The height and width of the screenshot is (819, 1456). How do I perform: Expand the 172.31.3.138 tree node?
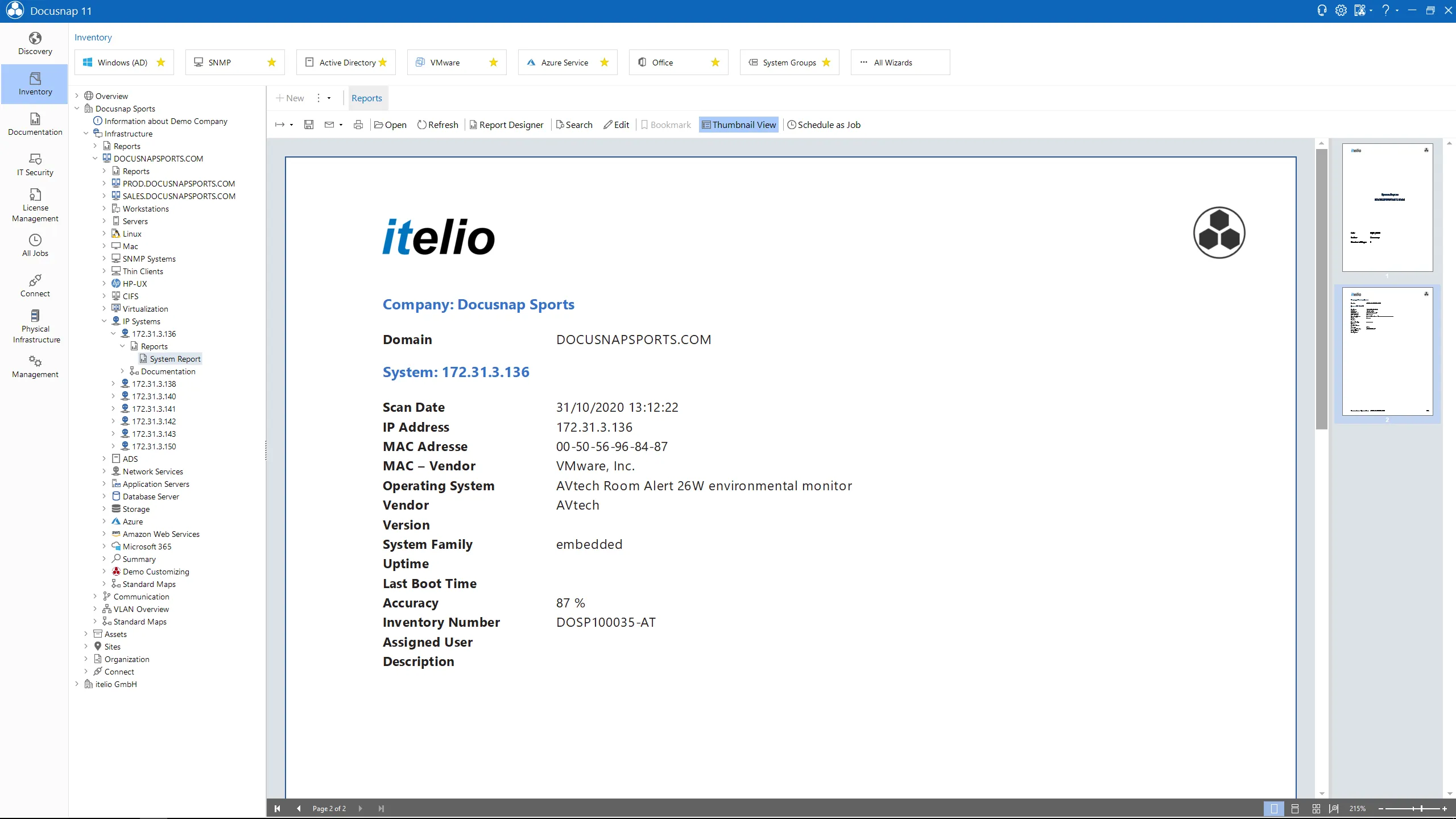[113, 383]
